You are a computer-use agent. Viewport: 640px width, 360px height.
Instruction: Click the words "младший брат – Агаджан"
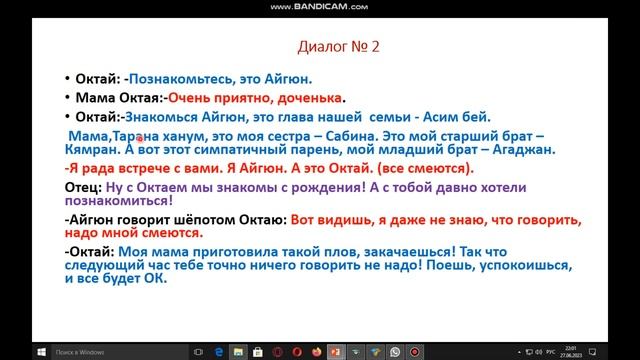pyautogui.click(x=467, y=149)
